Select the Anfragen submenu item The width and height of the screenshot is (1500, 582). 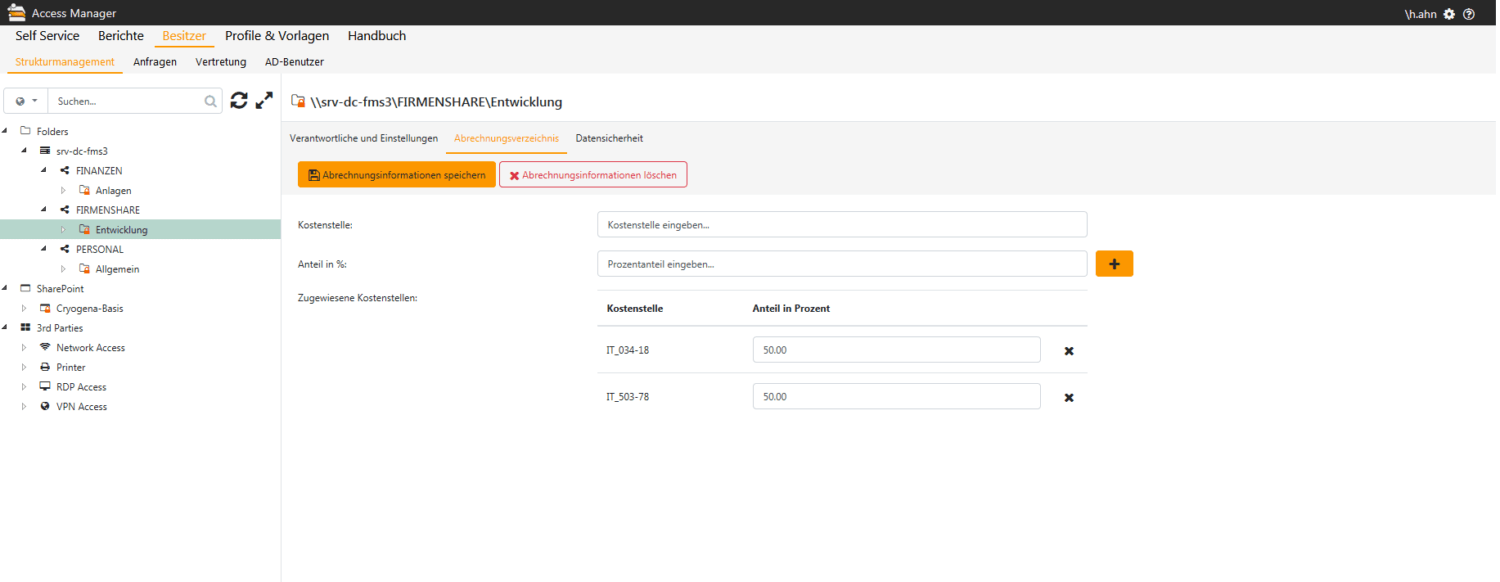155,62
